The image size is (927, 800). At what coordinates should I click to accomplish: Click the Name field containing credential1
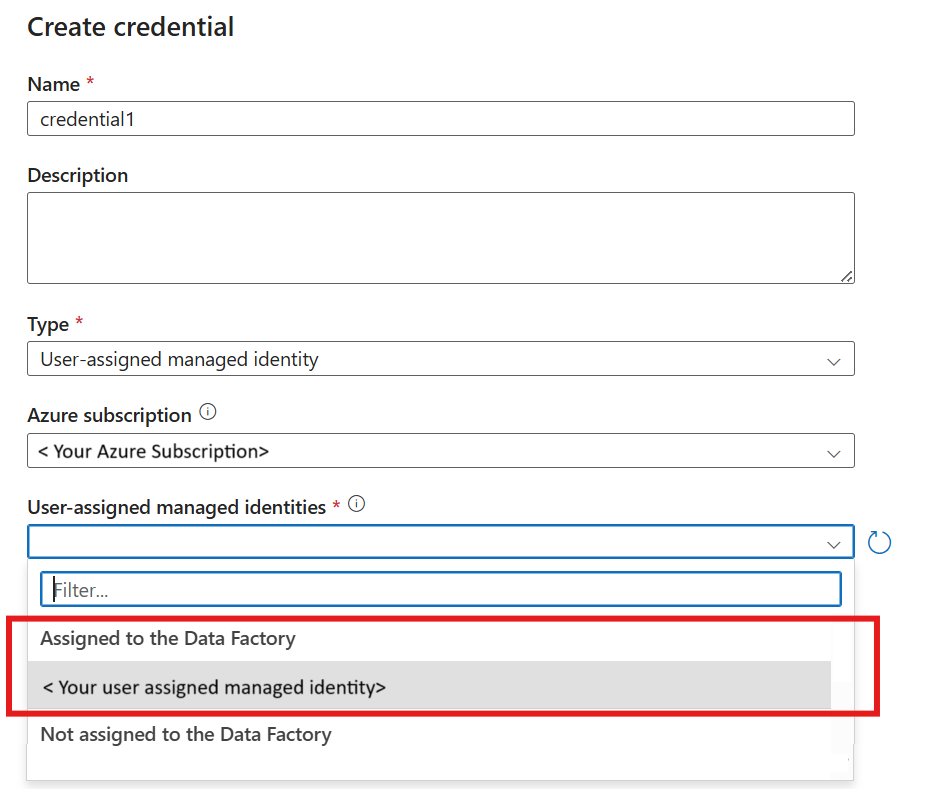pyautogui.click(x=440, y=119)
